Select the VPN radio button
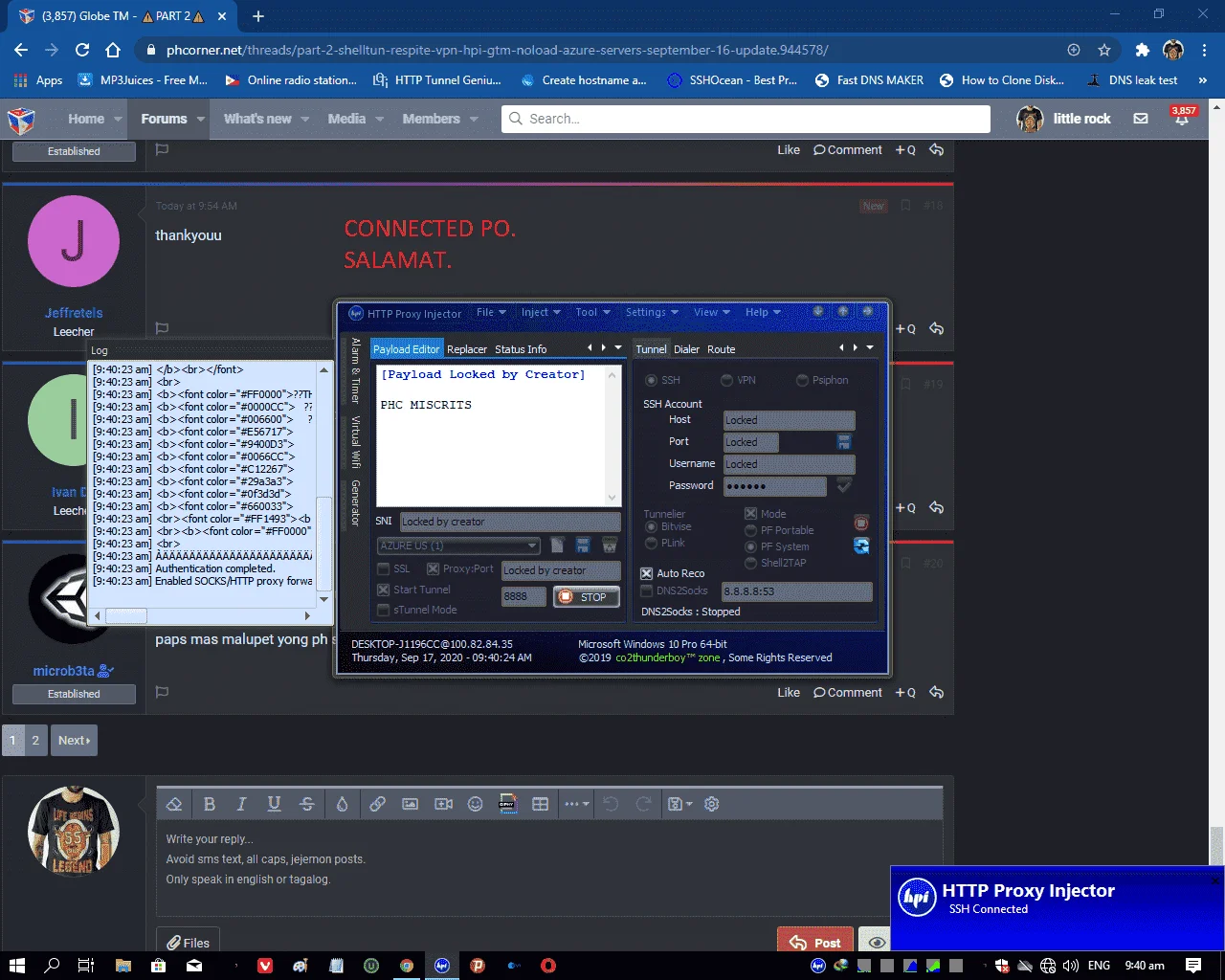1225x980 pixels. 726,380
